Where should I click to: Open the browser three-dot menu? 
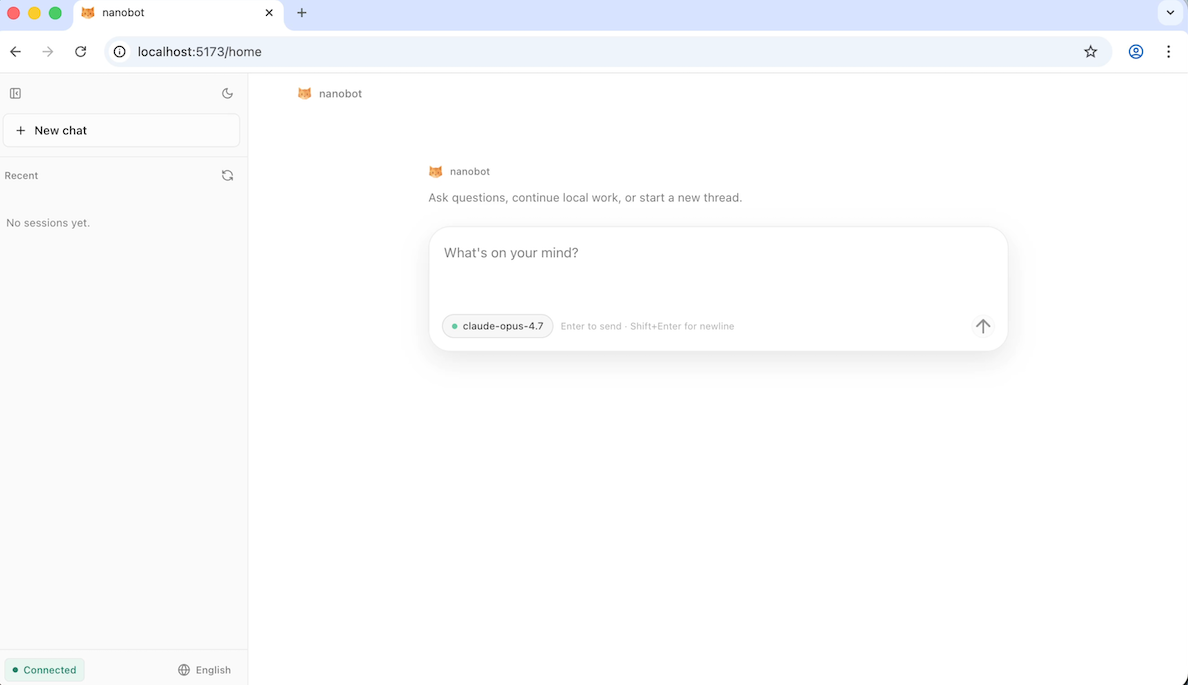coord(1168,51)
